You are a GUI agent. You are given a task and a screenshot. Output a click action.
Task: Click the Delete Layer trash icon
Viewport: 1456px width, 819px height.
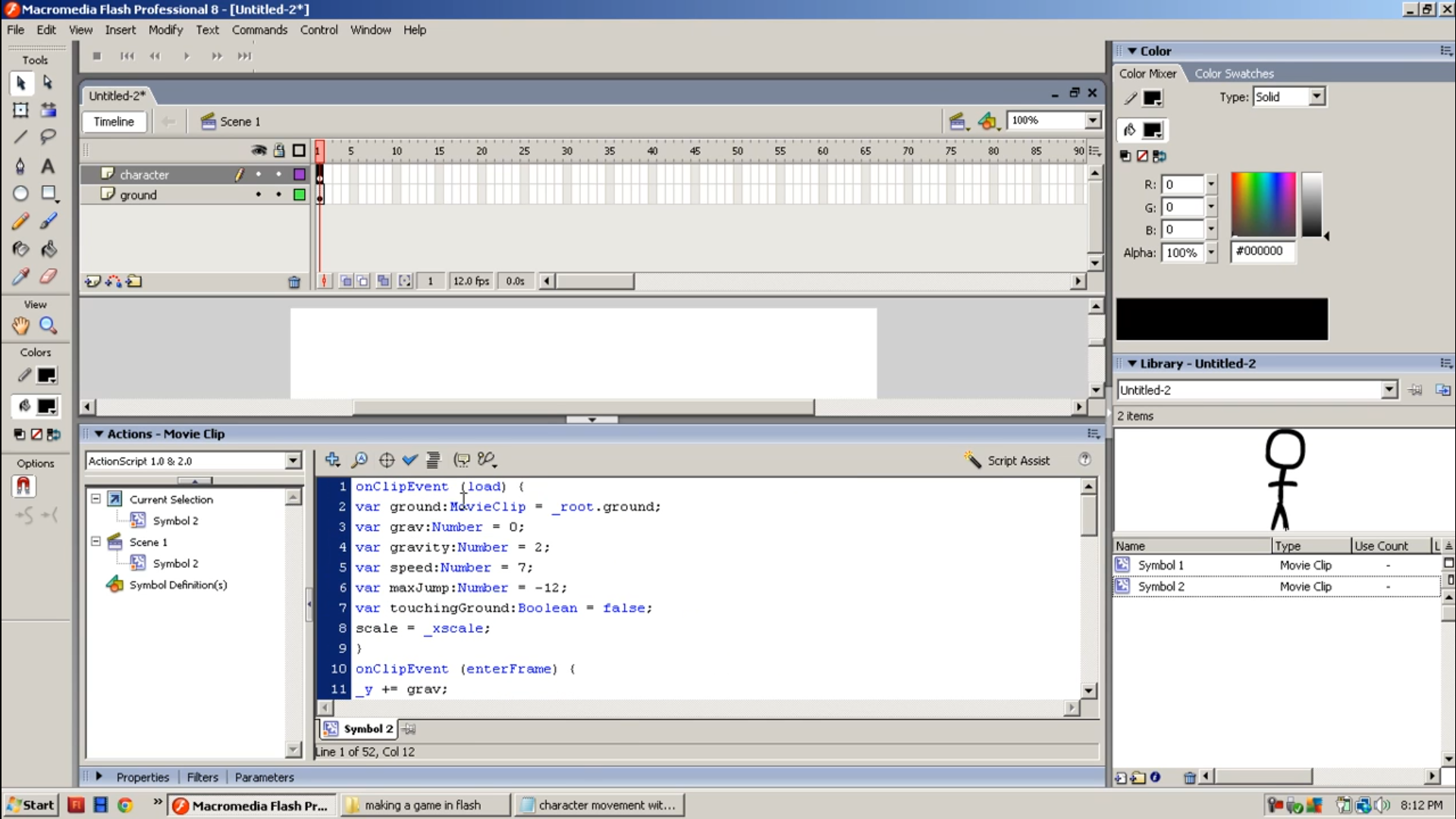294,282
